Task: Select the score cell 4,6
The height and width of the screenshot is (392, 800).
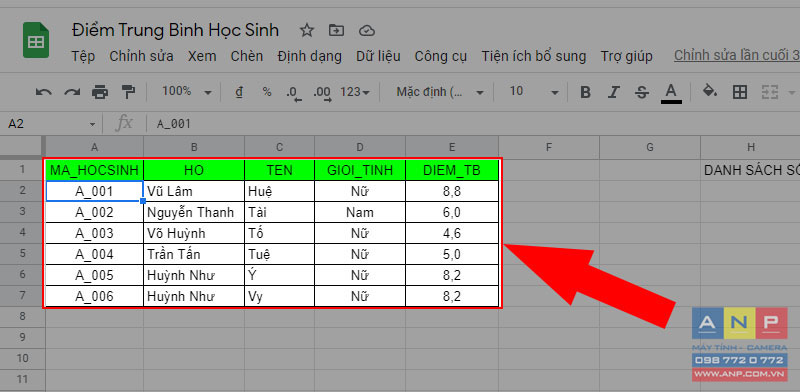Action: 452,233
